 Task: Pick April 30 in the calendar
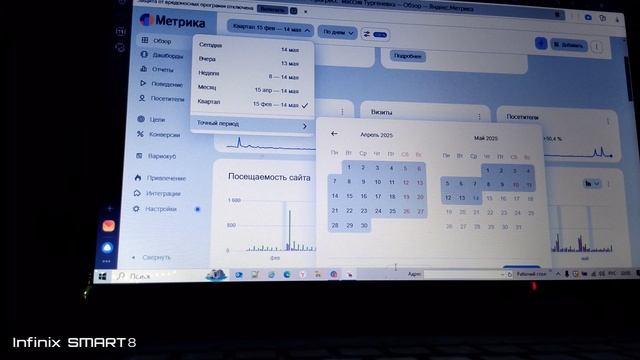click(x=364, y=225)
